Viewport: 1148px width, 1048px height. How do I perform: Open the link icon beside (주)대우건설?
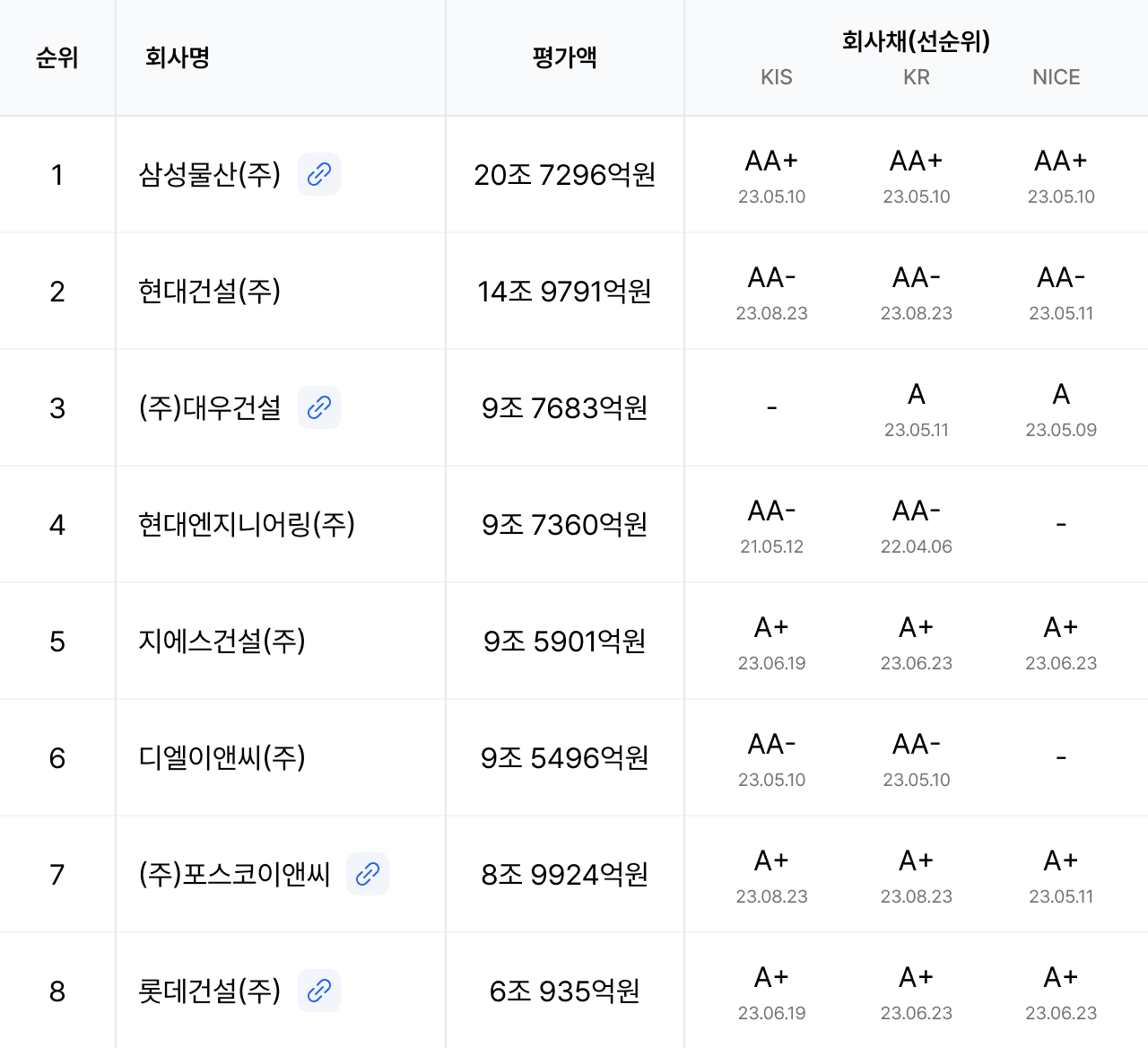pos(319,407)
